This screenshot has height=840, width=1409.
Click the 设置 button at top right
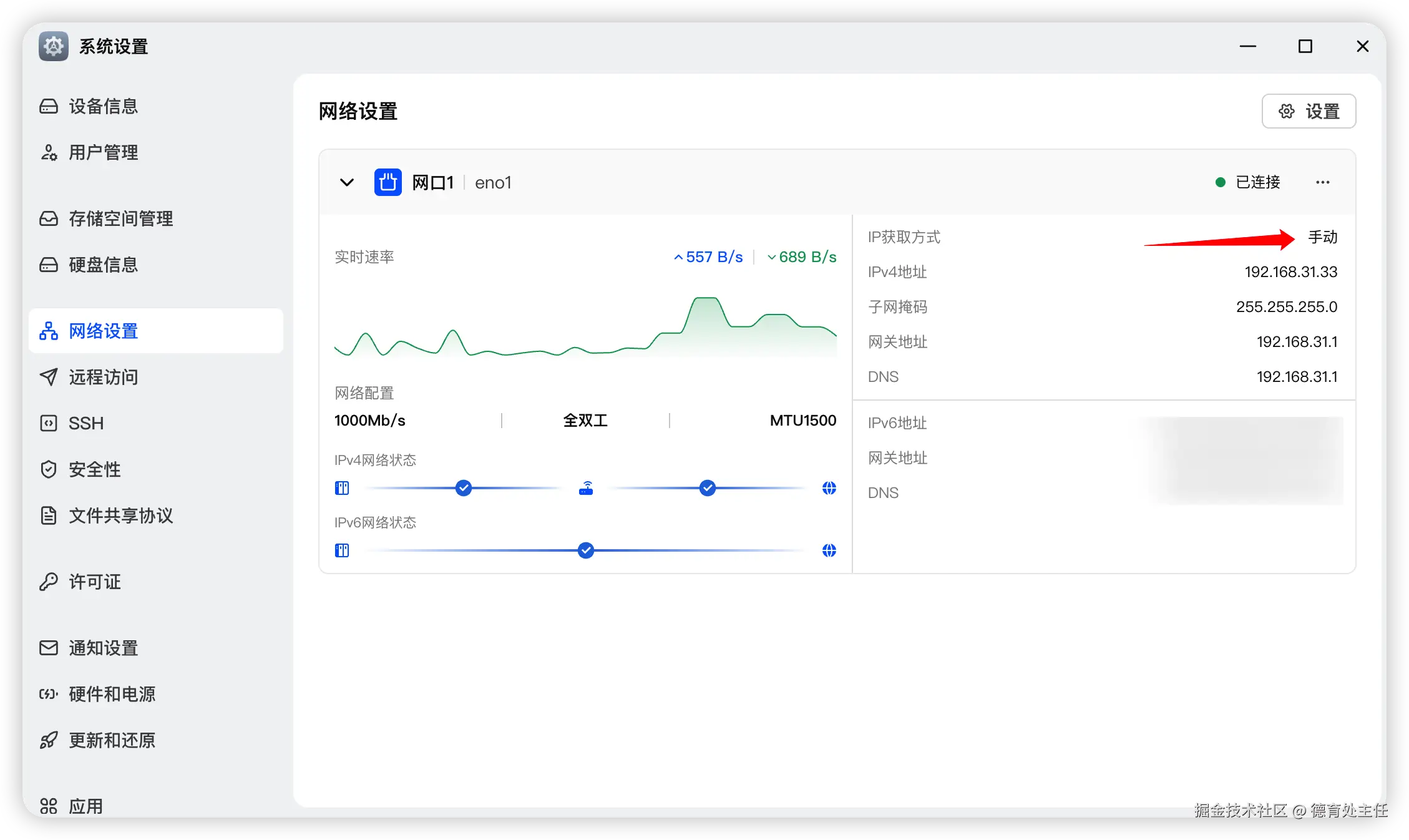click(1309, 111)
